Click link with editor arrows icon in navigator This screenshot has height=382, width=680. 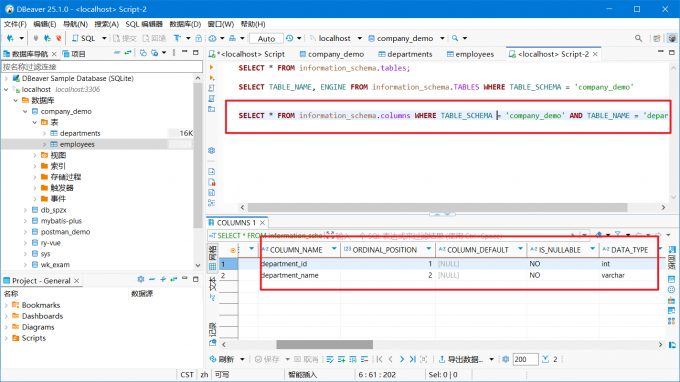pyautogui.click(x=128, y=53)
